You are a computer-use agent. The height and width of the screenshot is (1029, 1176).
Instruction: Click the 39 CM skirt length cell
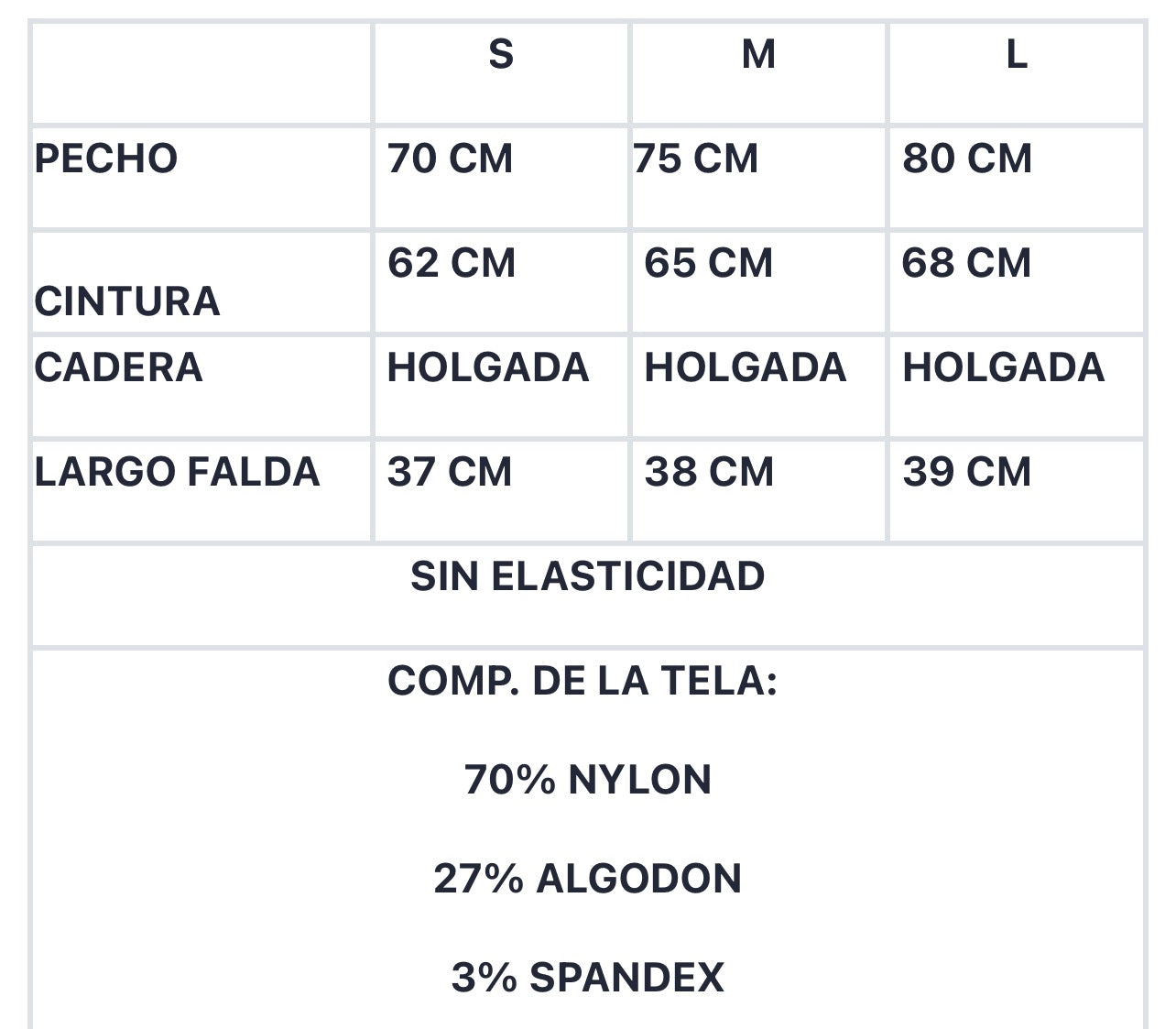point(967,472)
